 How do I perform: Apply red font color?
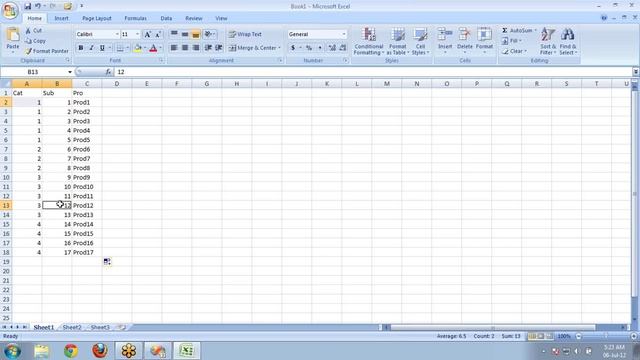tap(153, 48)
